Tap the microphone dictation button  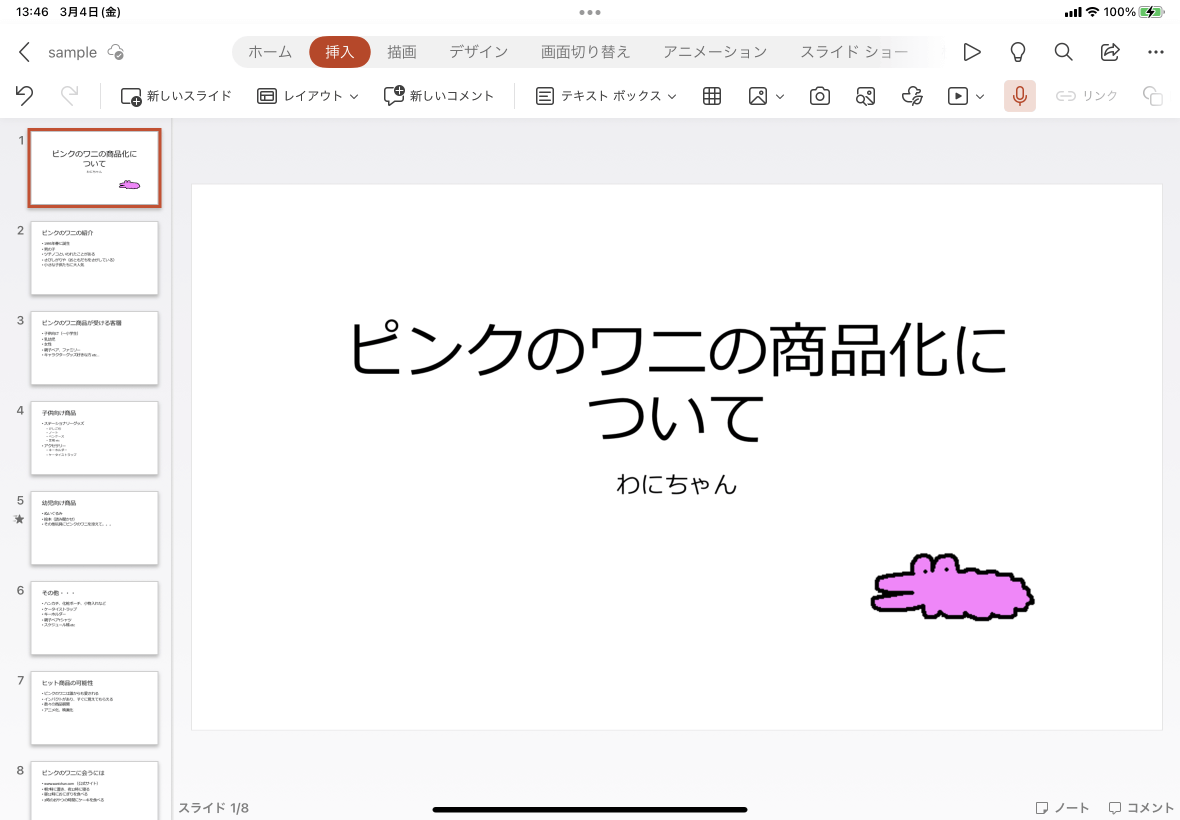[x=1020, y=96]
